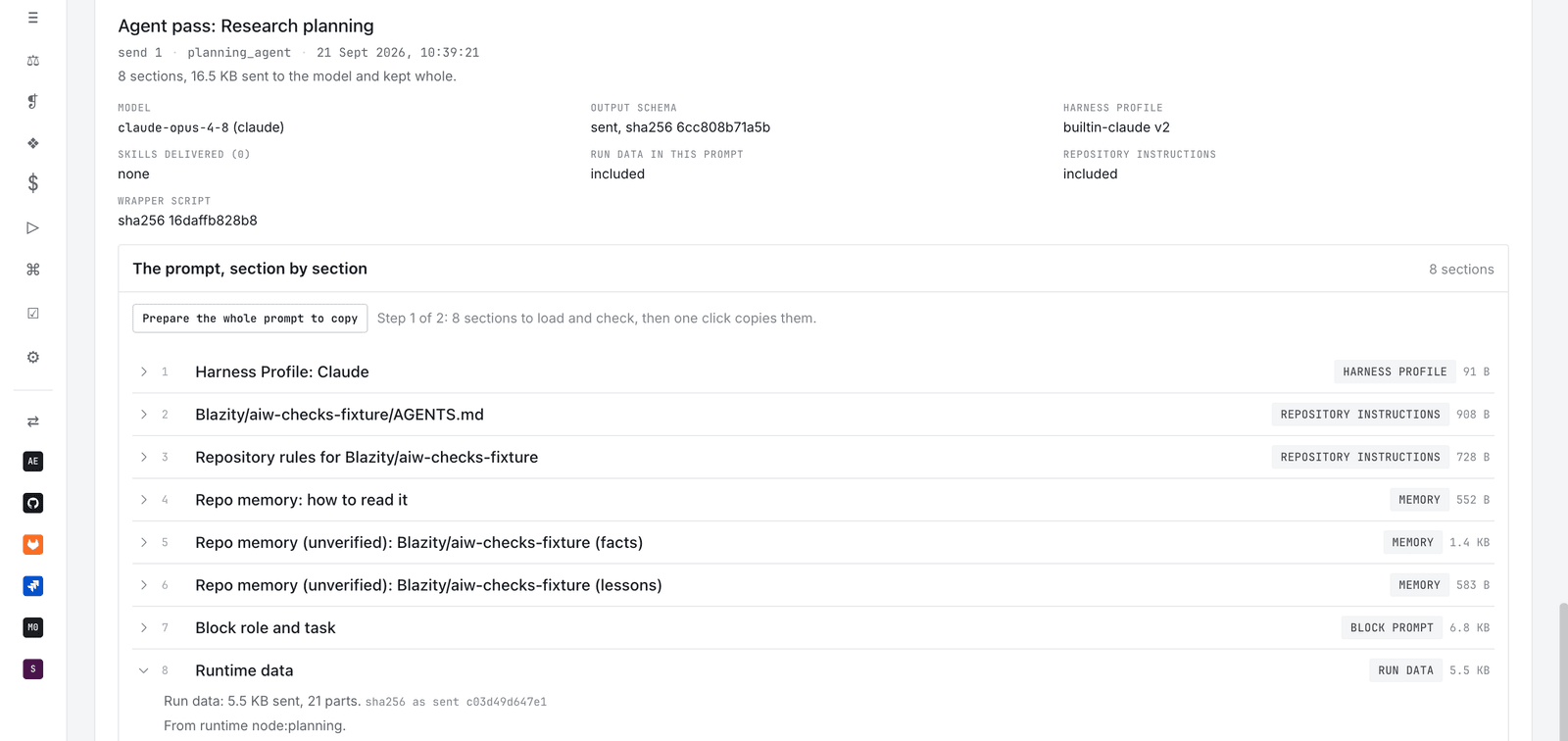Click the command key sidebar icon

(x=32, y=270)
